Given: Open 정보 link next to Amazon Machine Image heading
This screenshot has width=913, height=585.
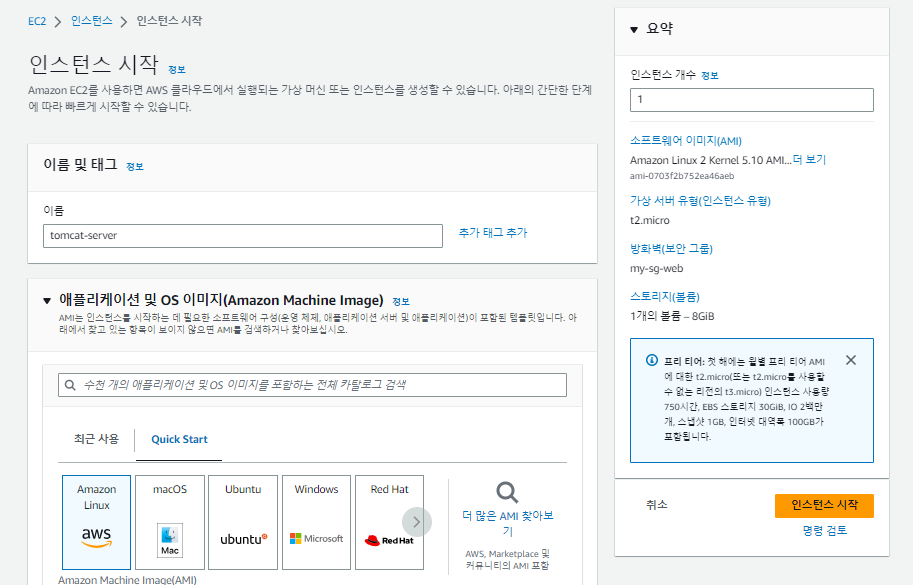Looking at the screenshot, I should (401, 302).
